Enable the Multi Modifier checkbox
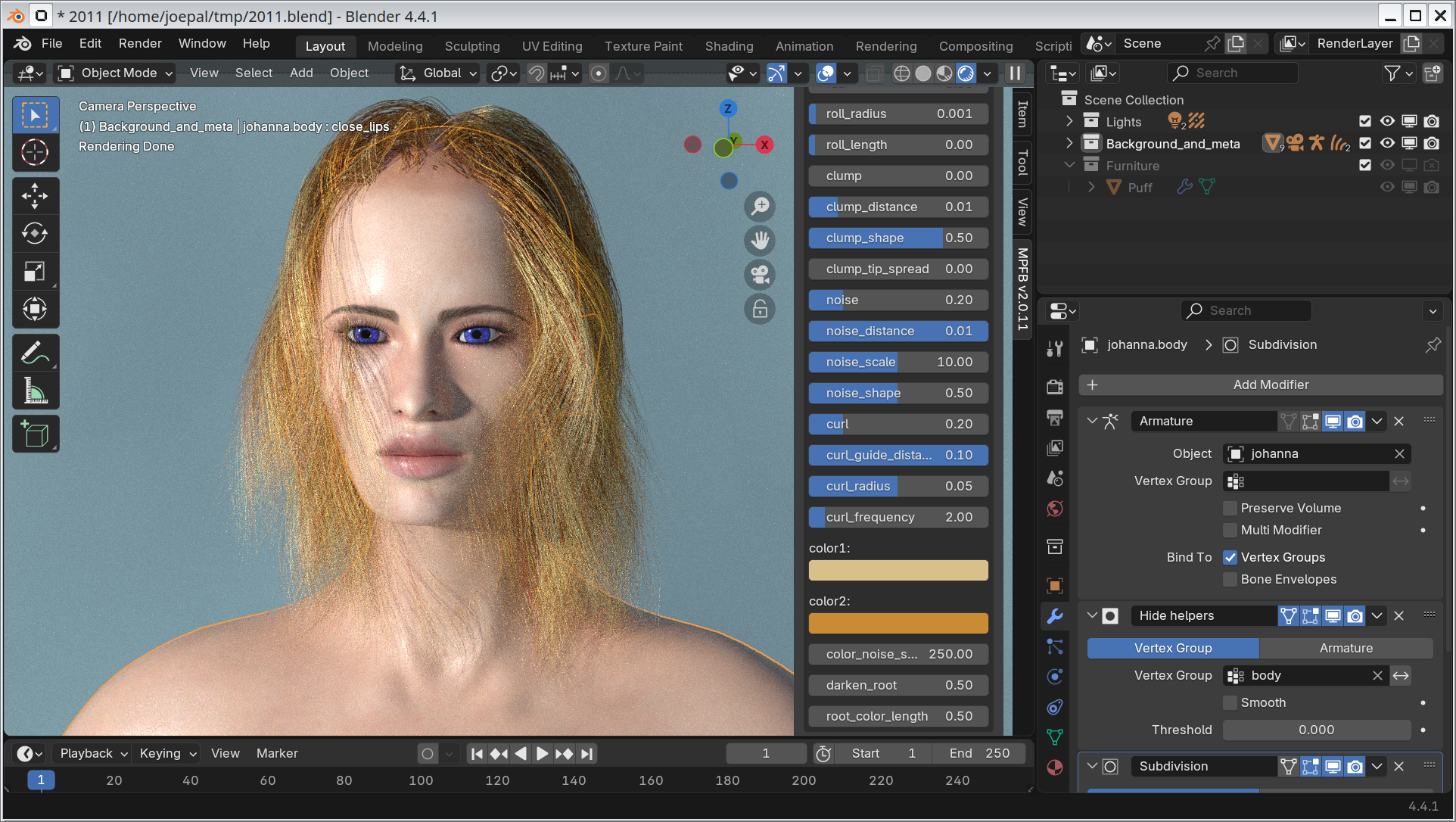1456x822 pixels. [1230, 530]
